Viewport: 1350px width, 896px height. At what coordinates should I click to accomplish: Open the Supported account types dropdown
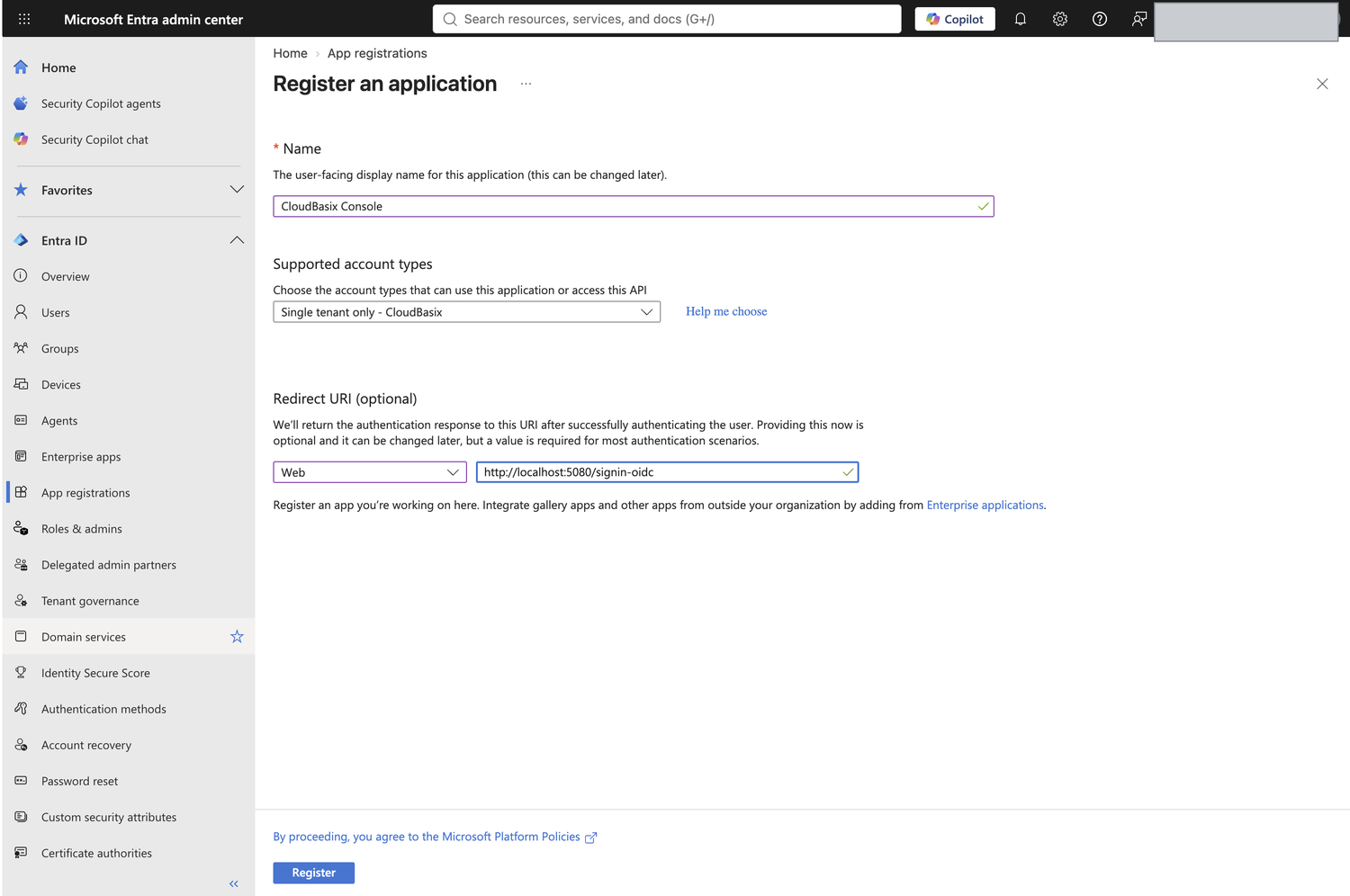point(466,312)
